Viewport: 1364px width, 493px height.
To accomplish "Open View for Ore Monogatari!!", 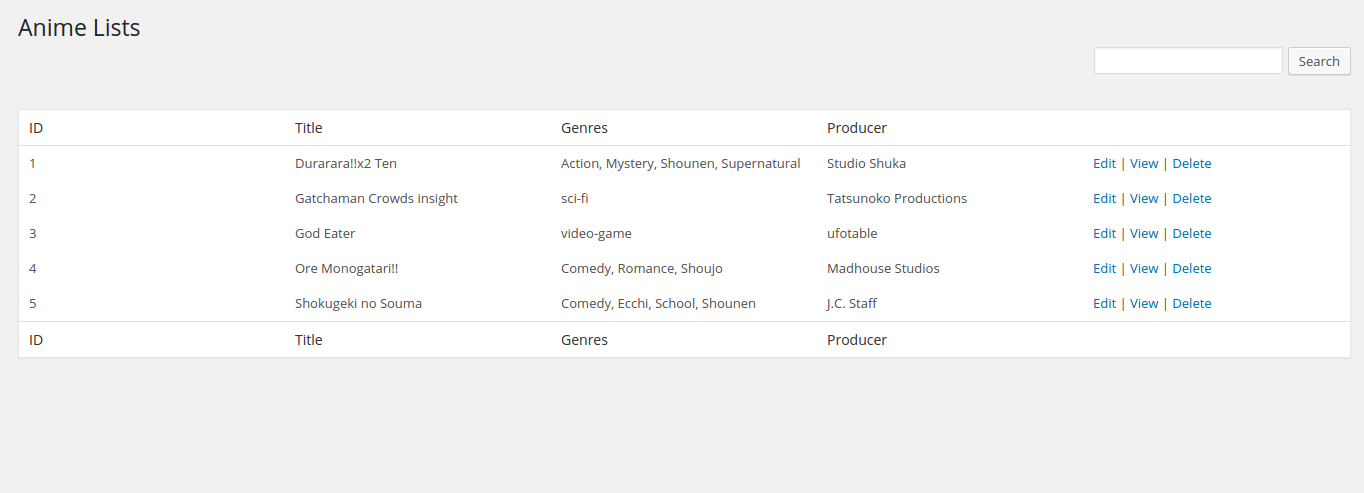I will click(1144, 269).
